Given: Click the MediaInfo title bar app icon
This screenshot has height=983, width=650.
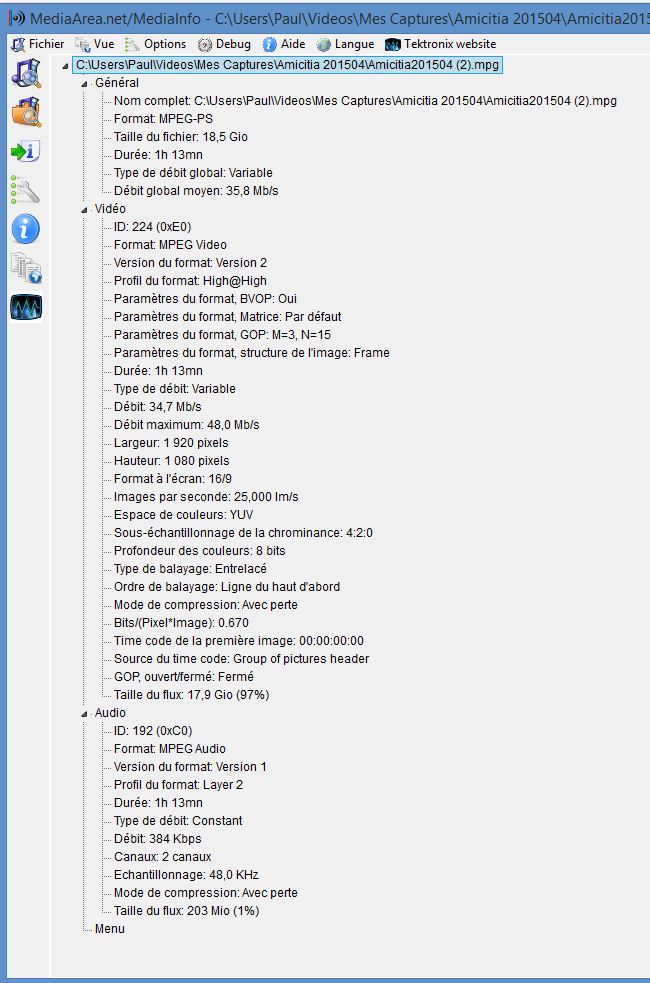Looking at the screenshot, I should (x=18, y=18).
